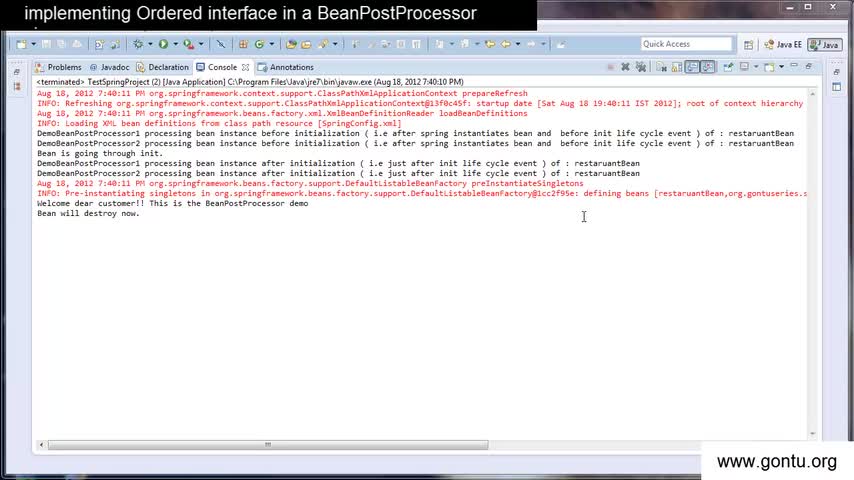Image resolution: width=854 pixels, height=480 pixels.
Task: Expand the Display Selected Console dropdown
Action: tap(756, 67)
